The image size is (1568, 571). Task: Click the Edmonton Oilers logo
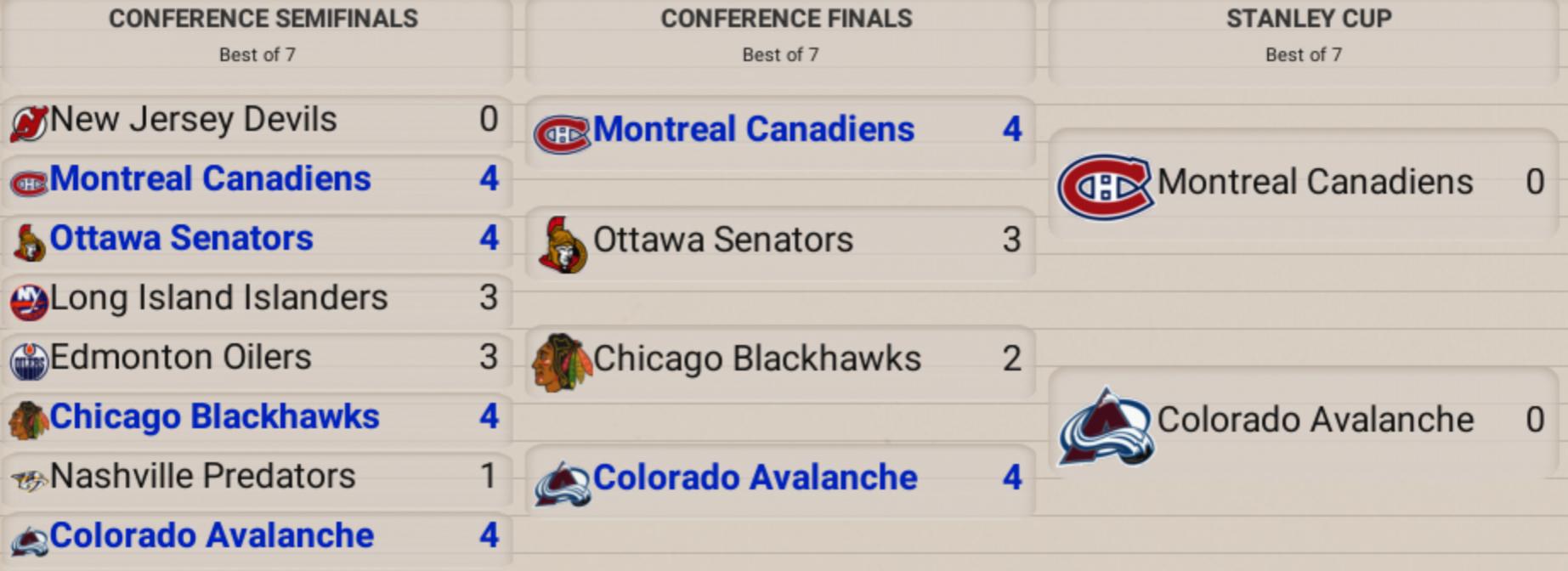[28, 362]
